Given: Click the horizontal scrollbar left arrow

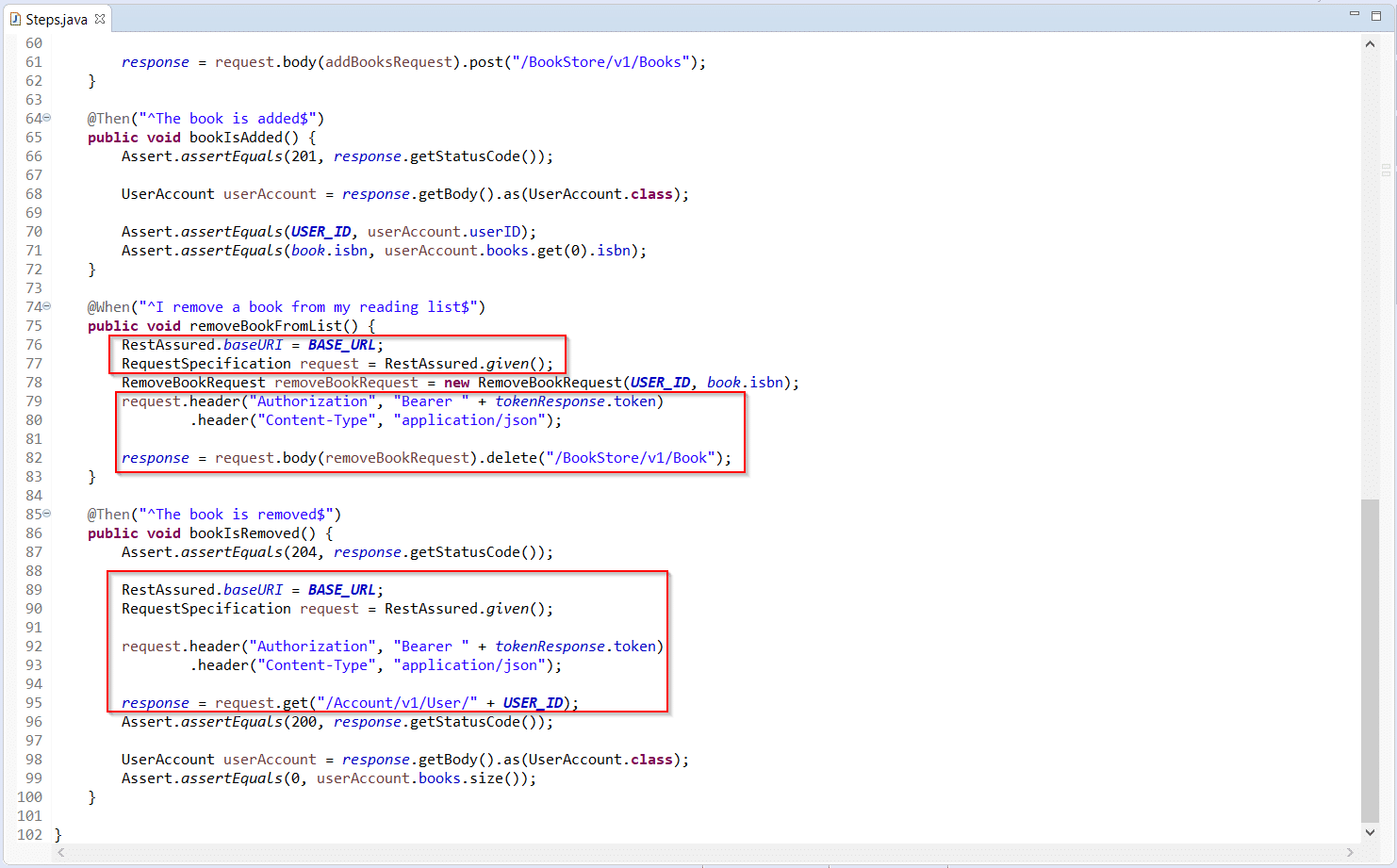Looking at the screenshot, I should coord(61,852).
